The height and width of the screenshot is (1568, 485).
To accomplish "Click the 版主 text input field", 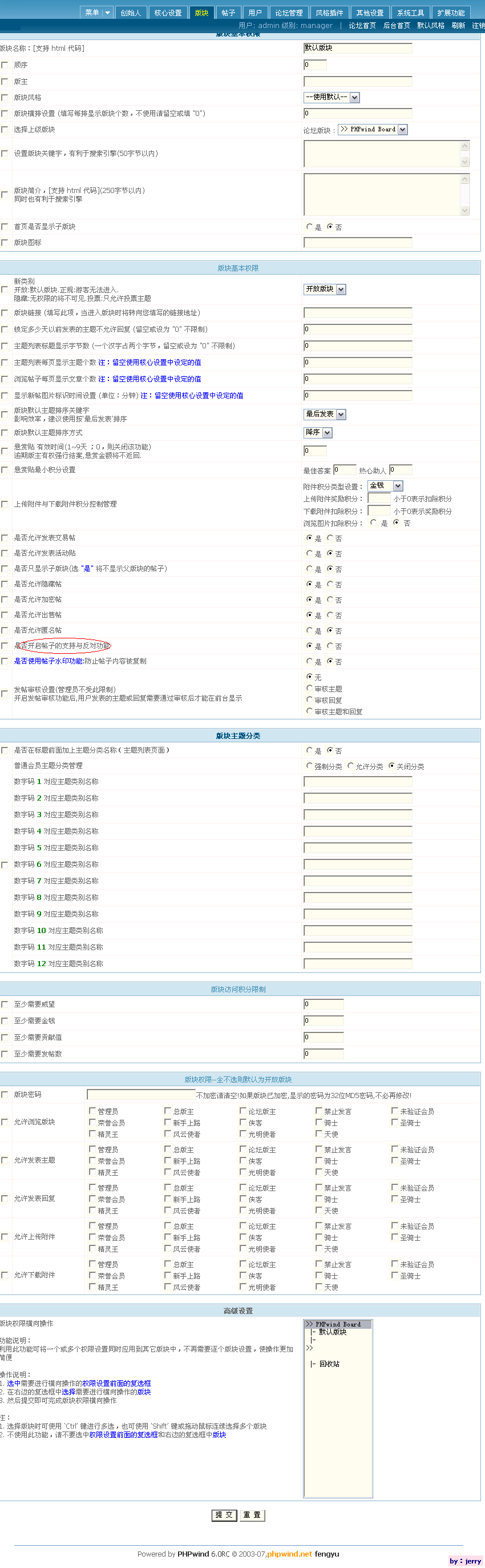I will tap(358, 81).
